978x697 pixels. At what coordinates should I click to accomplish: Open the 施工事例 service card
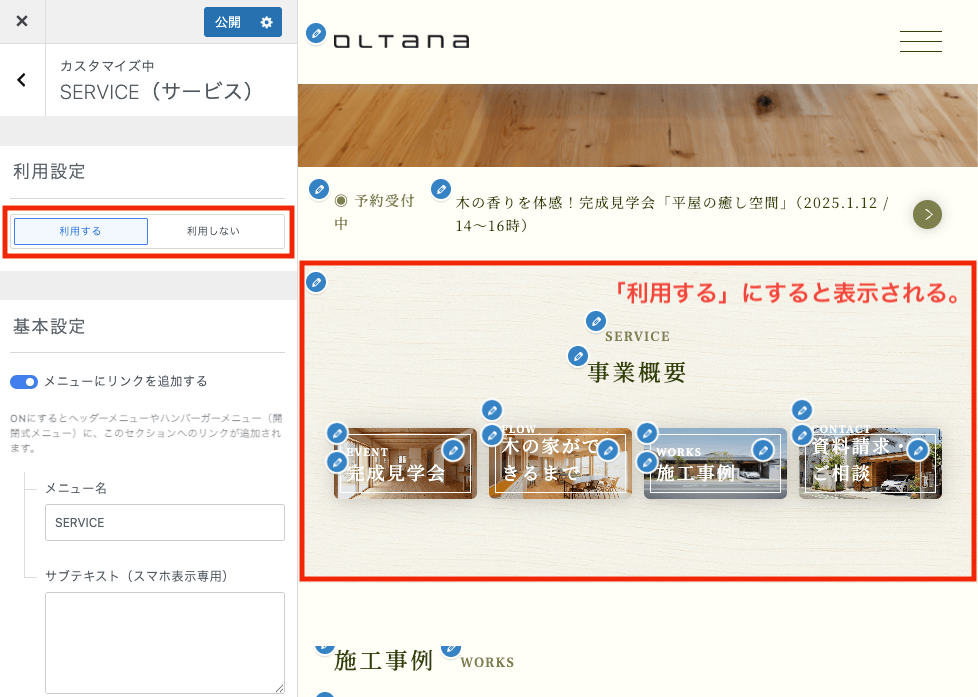pos(715,464)
